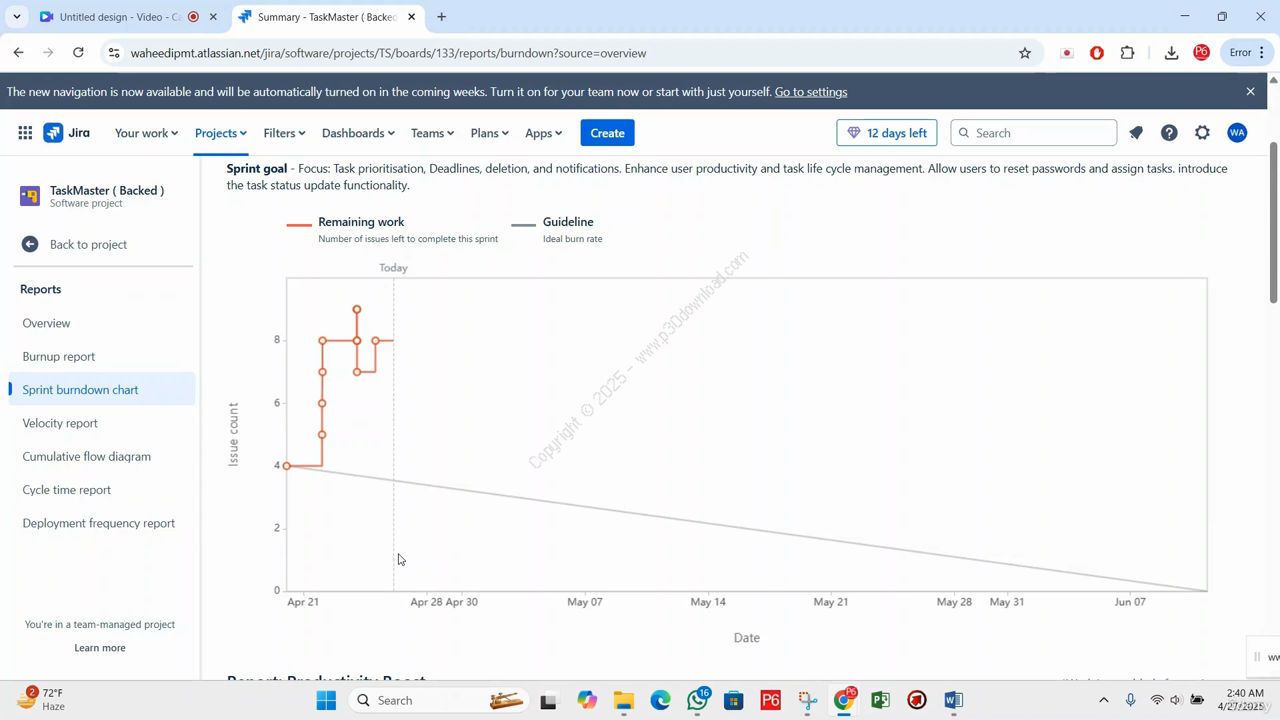
Task: Open Windows Start menu
Action: (x=326, y=700)
